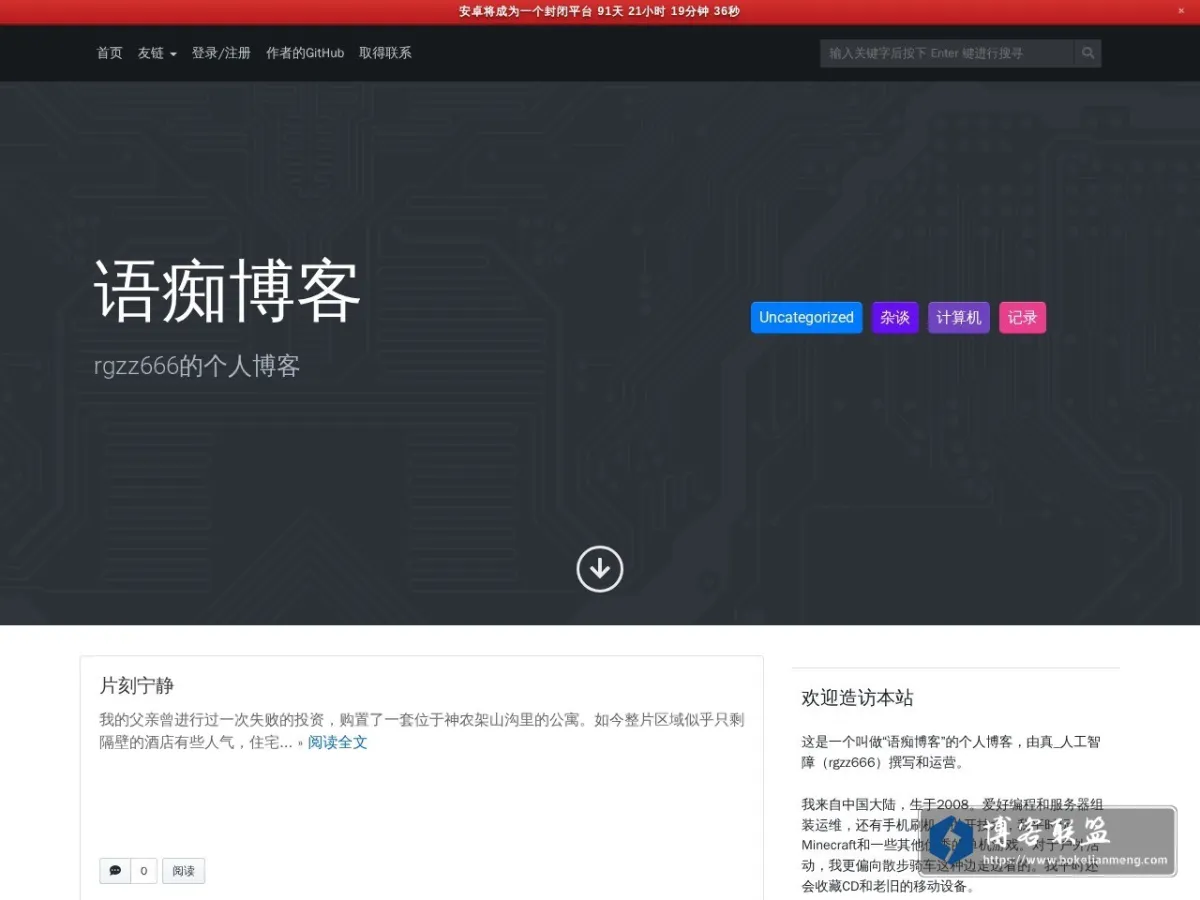Image resolution: width=1200 pixels, height=900 pixels.
Task: Click the 阅读 button under the post
Action: (184, 871)
